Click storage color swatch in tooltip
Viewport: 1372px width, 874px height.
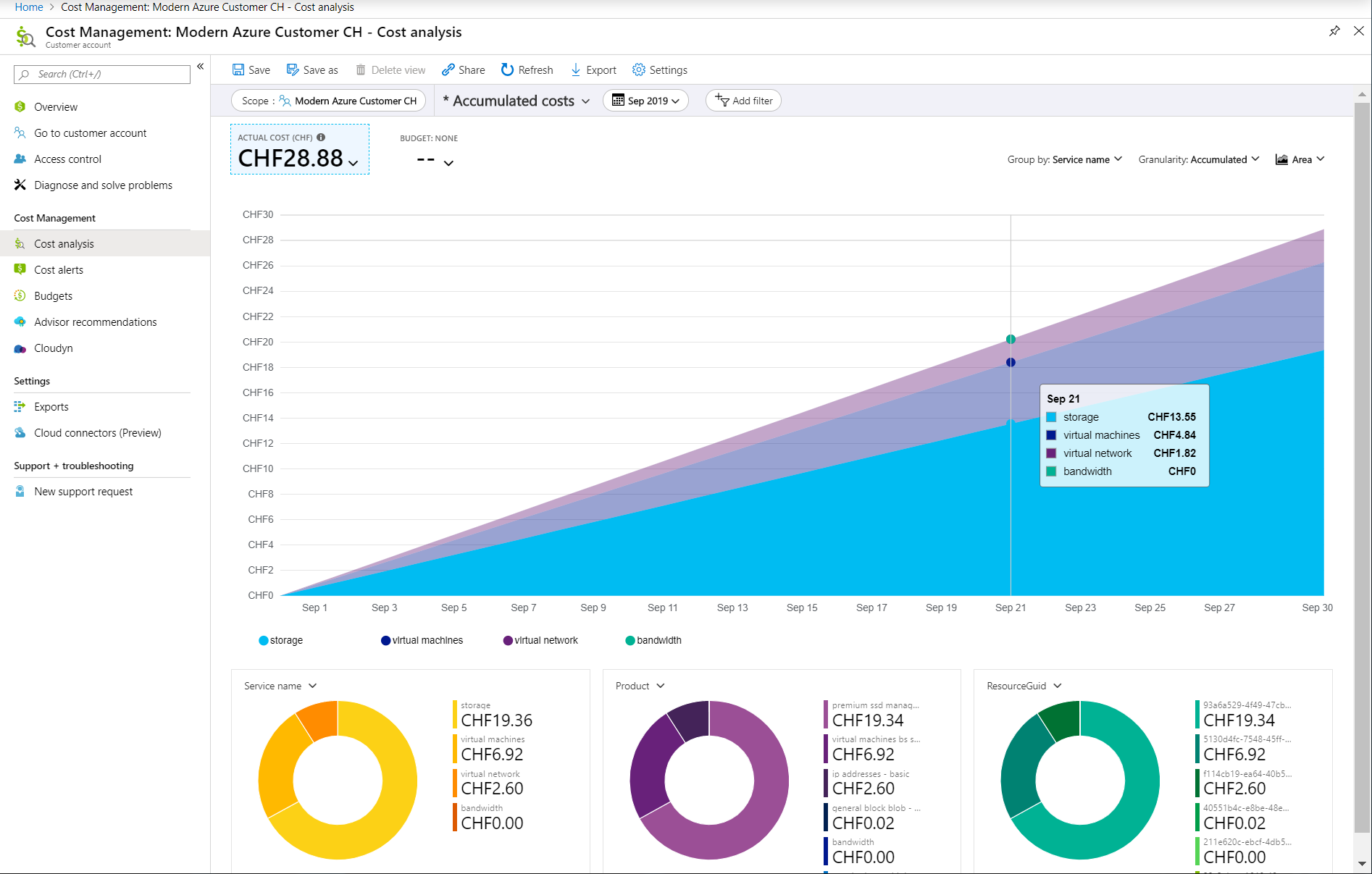[x=1051, y=417]
